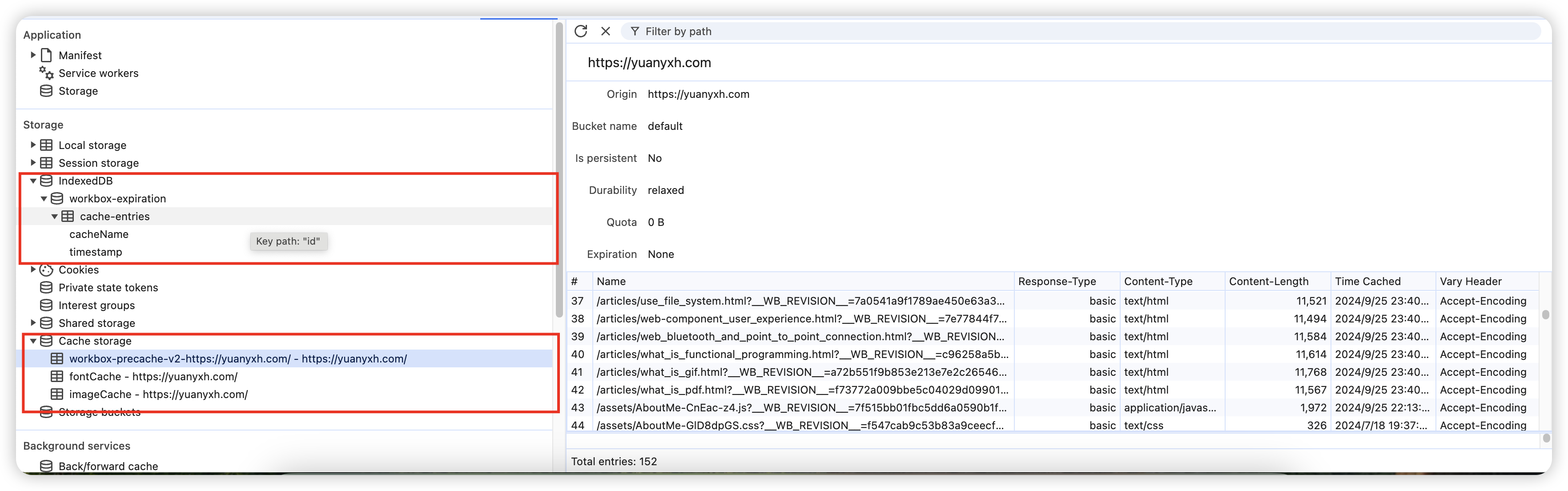Select imageCache under Cache storage
The width and height of the screenshot is (1568, 491).
coord(158,394)
